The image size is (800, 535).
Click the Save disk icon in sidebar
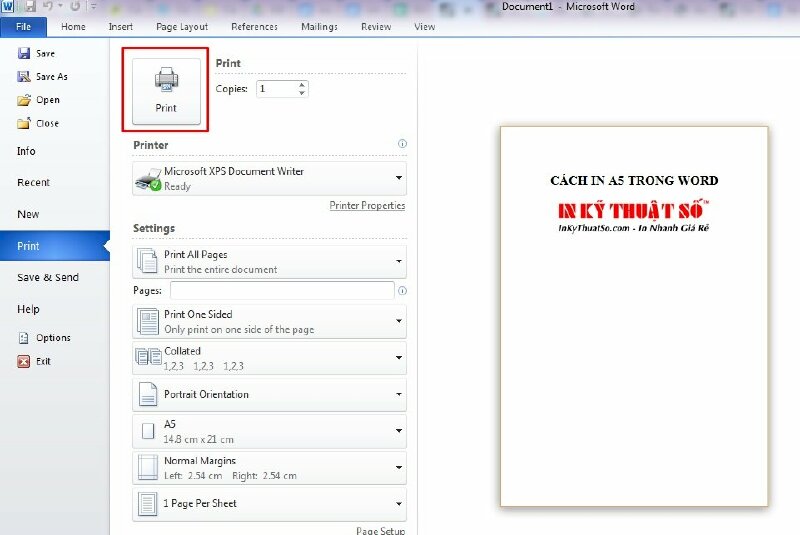(24, 53)
